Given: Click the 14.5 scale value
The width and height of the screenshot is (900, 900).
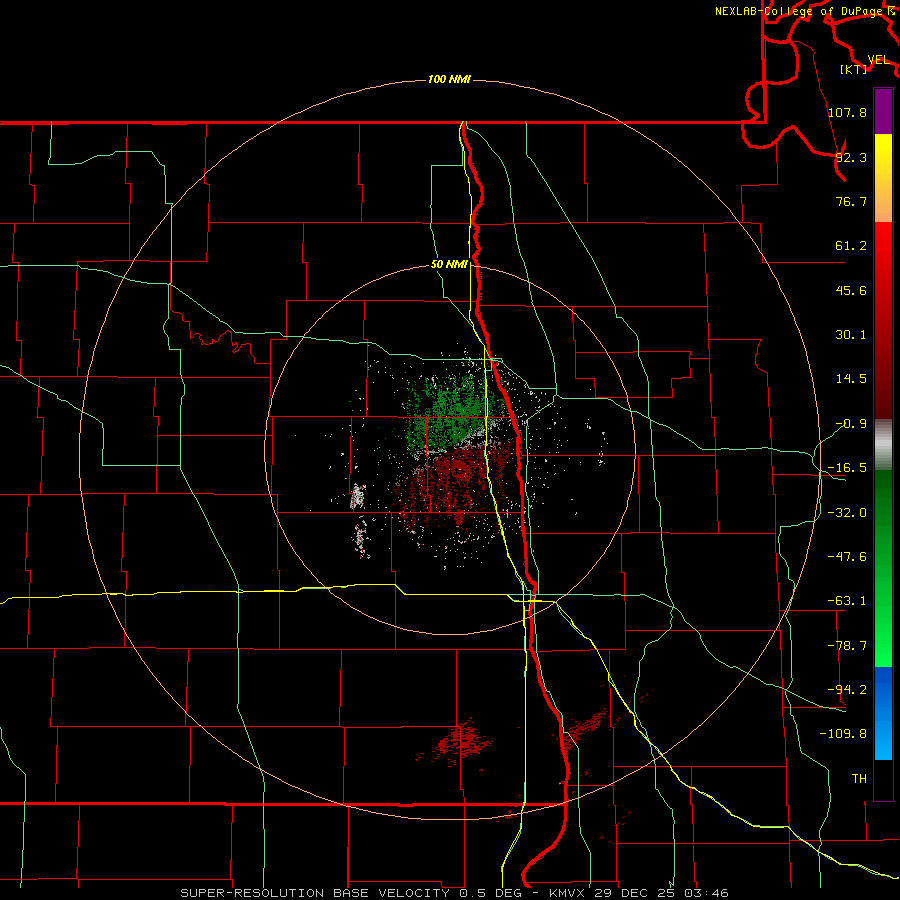Looking at the screenshot, I should (851, 379).
